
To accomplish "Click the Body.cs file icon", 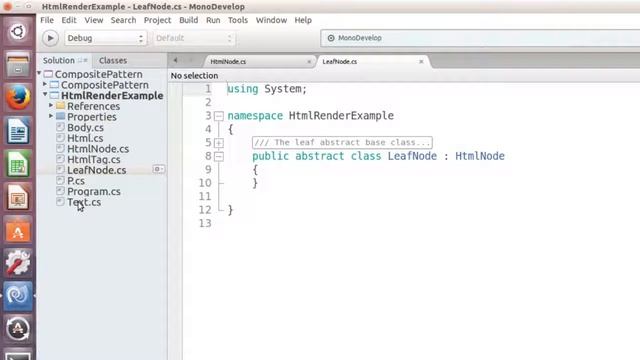I will 60,127.
